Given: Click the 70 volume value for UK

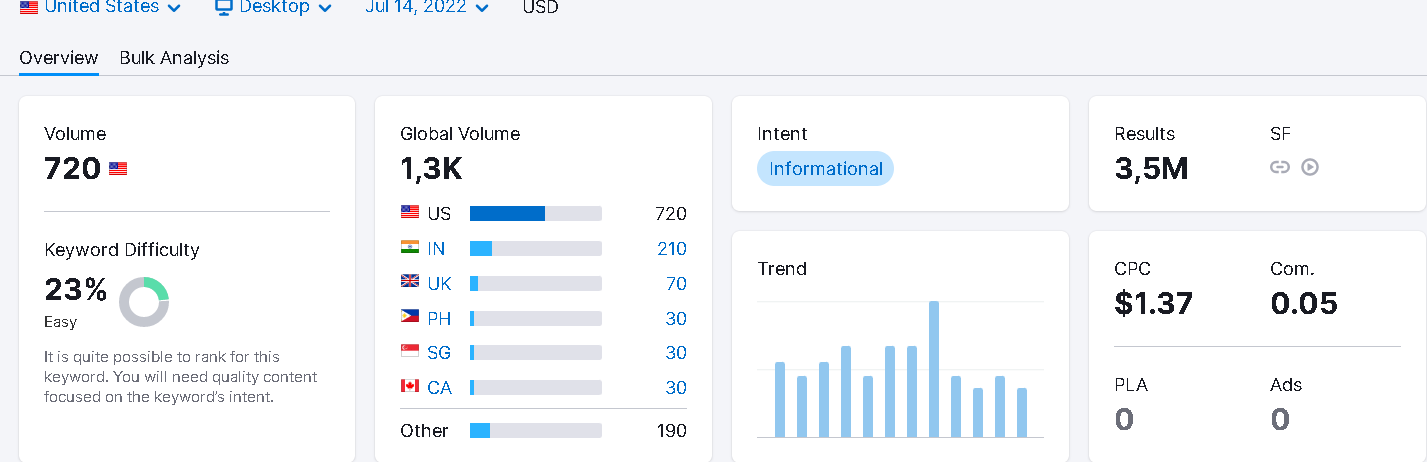Looking at the screenshot, I should [x=676, y=283].
